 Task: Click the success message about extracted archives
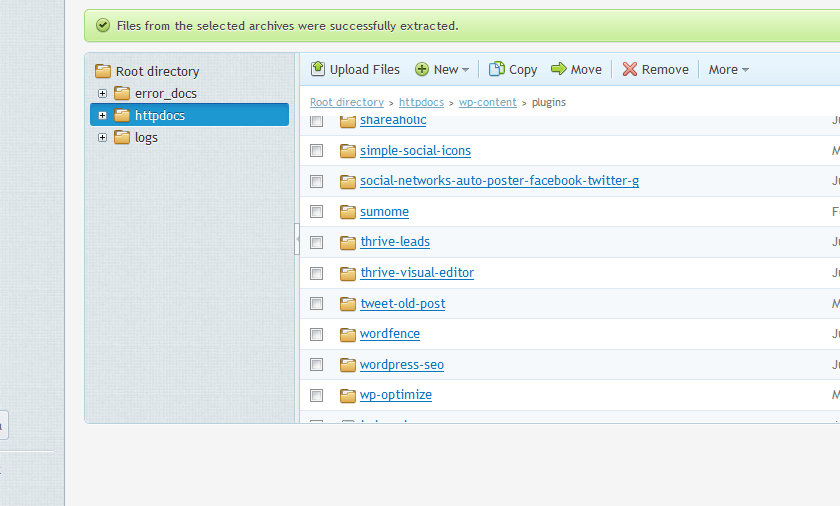tap(288, 26)
